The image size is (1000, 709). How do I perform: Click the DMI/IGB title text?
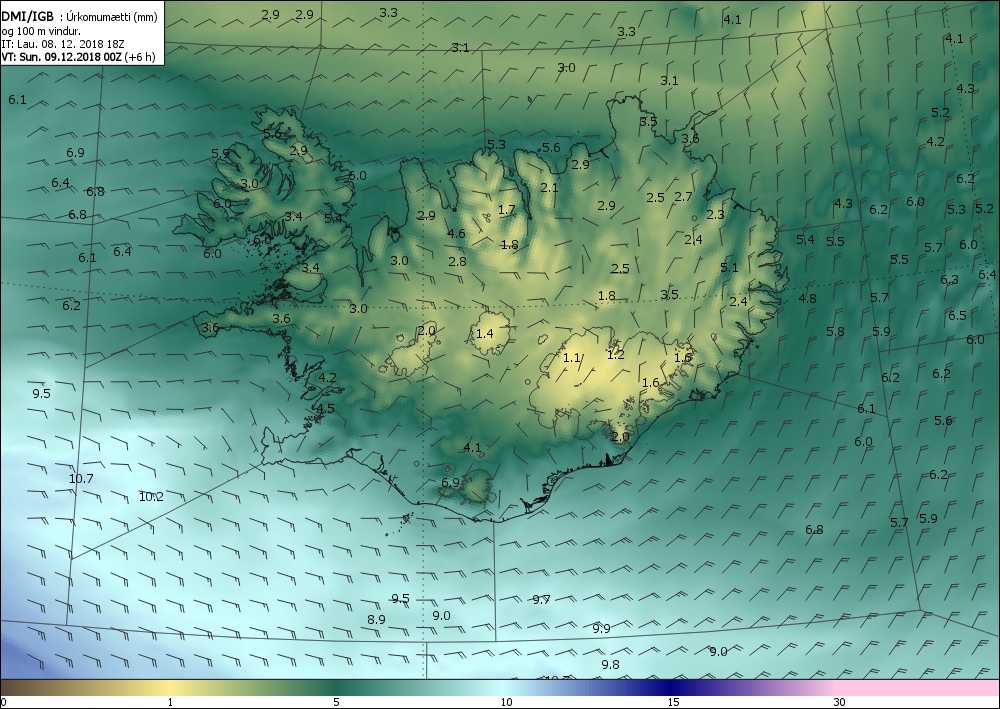[x=27, y=17]
